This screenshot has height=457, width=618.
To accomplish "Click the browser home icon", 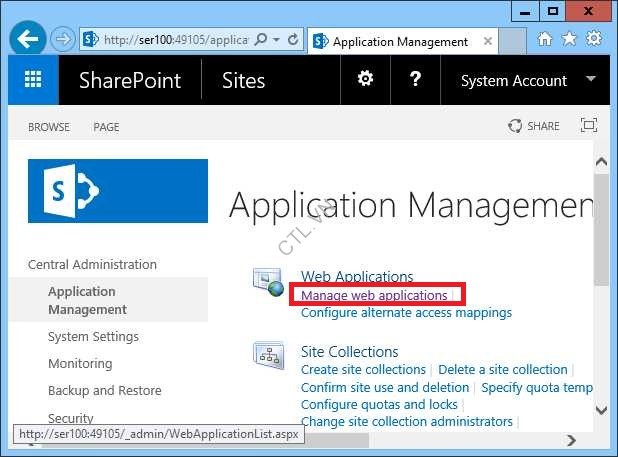I will point(545,40).
